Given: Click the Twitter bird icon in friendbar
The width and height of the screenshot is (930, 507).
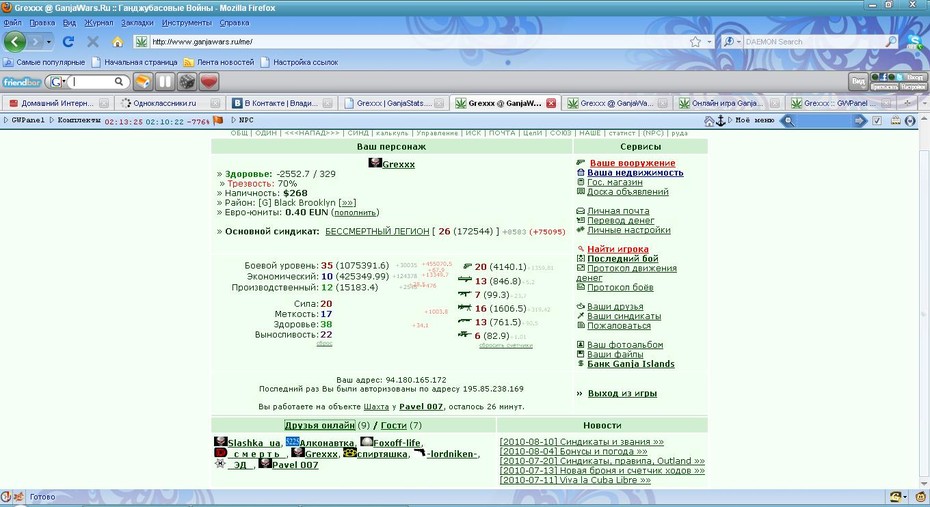Looking at the screenshot, I should point(899,77).
